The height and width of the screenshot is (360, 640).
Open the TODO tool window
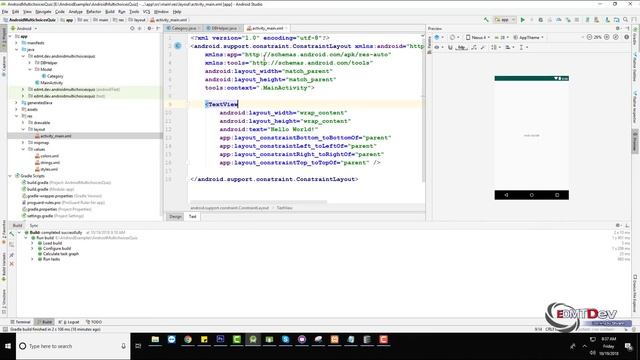(x=94, y=322)
